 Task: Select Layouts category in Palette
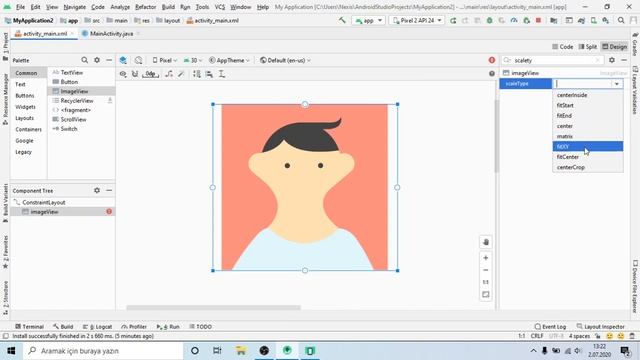coord(24,118)
